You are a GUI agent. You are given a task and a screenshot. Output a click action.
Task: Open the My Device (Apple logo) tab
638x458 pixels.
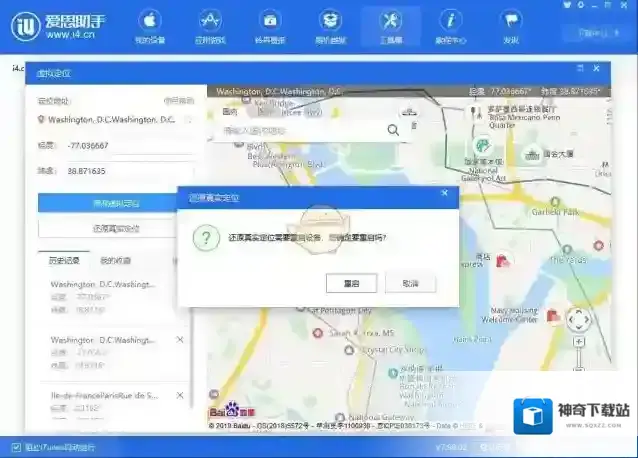pos(149,25)
